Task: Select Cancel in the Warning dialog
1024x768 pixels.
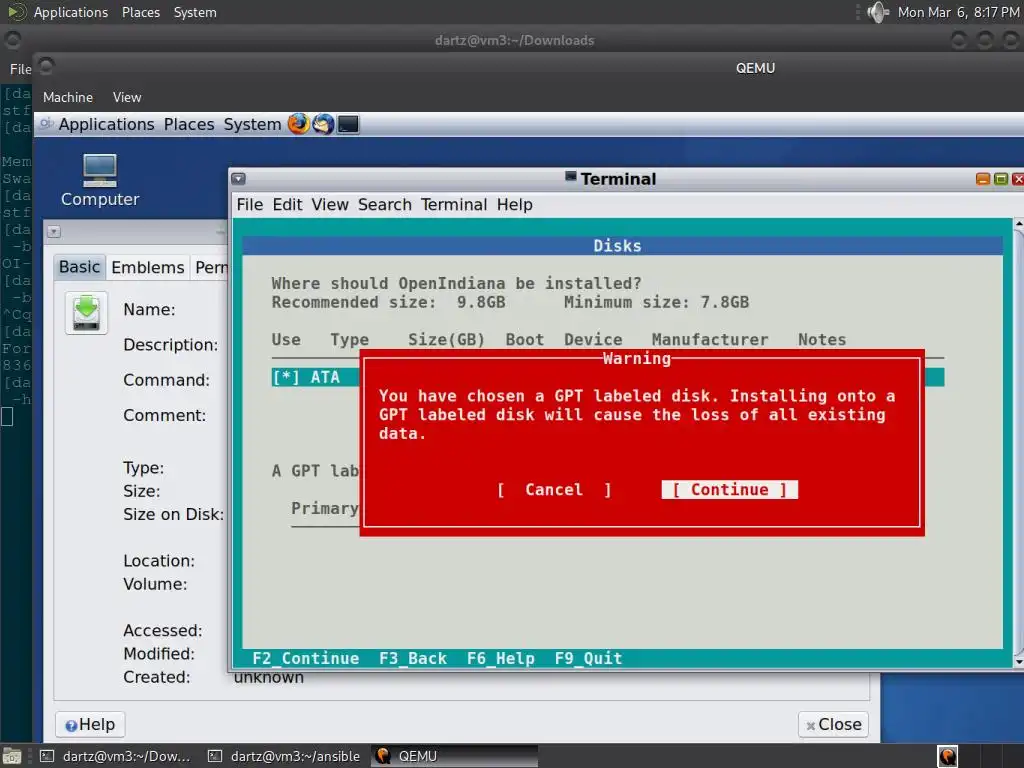Action: click(x=554, y=490)
